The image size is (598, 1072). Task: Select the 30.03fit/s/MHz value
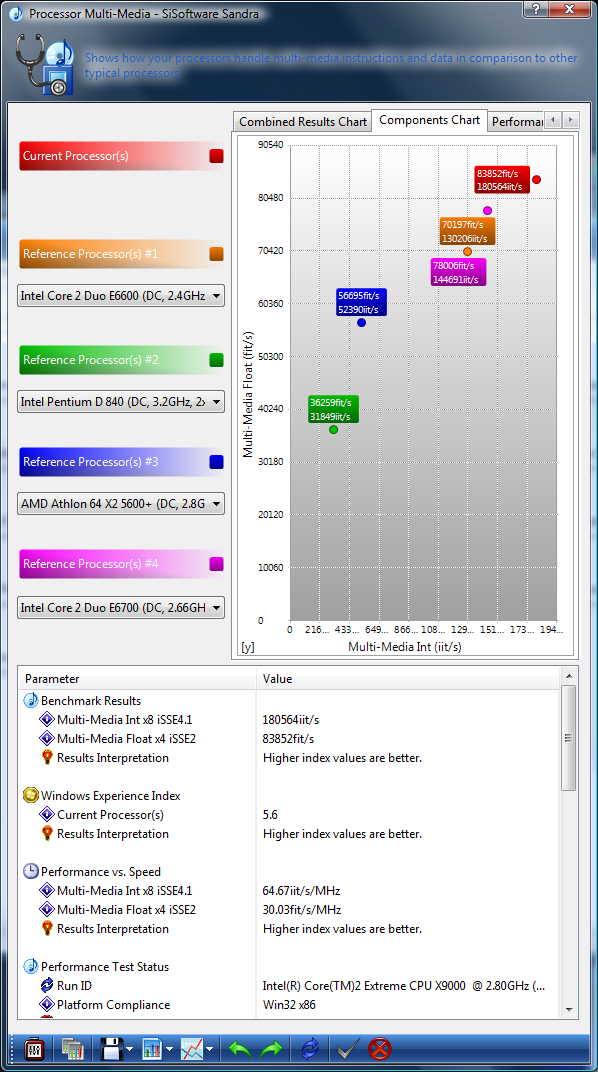click(x=302, y=910)
